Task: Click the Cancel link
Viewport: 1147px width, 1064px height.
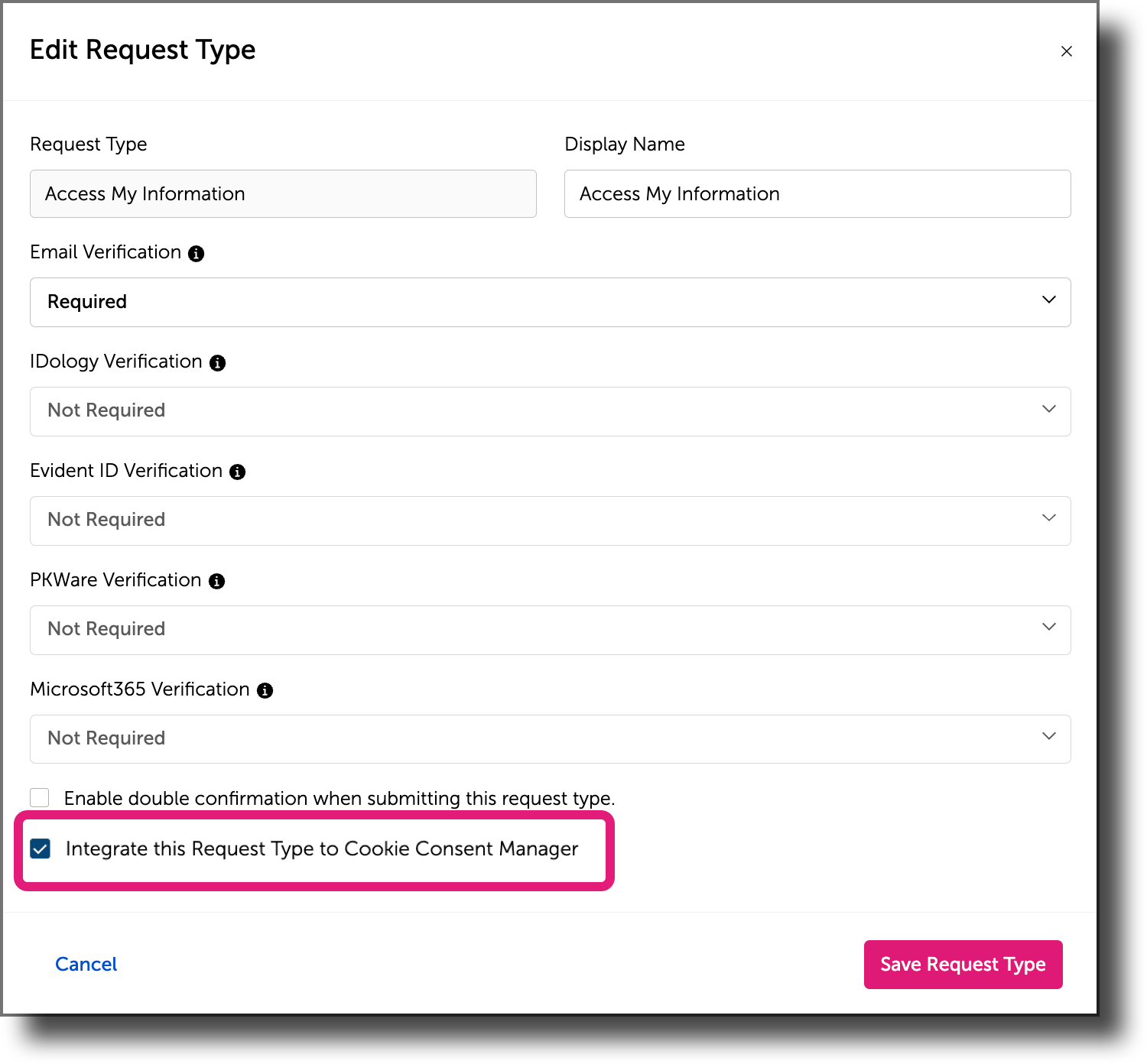Action: (x=86, y=964)
